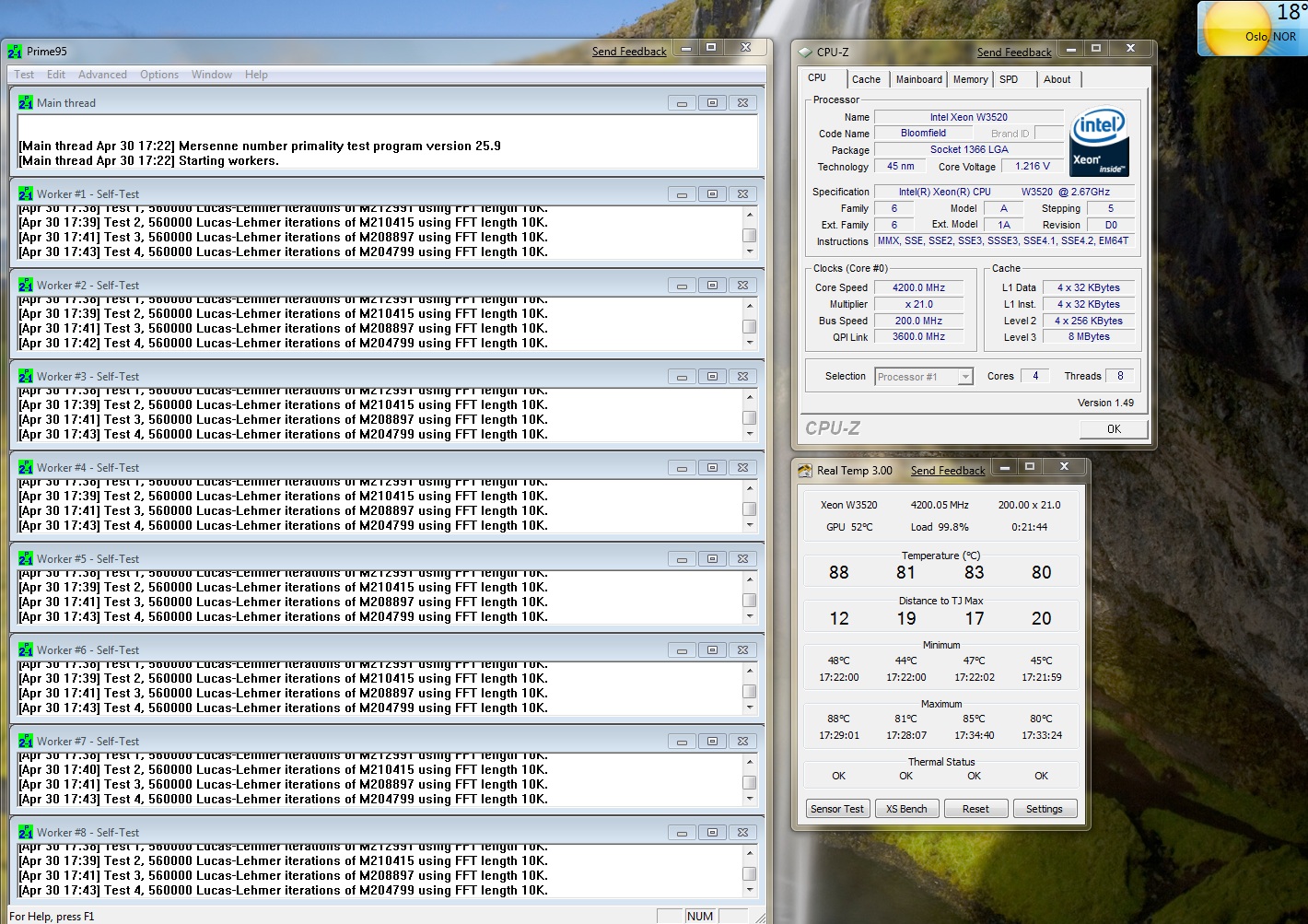Click the Name field Intel Xeon W3520
This screenshot has height=924, width=1308.
click(968, 117)
